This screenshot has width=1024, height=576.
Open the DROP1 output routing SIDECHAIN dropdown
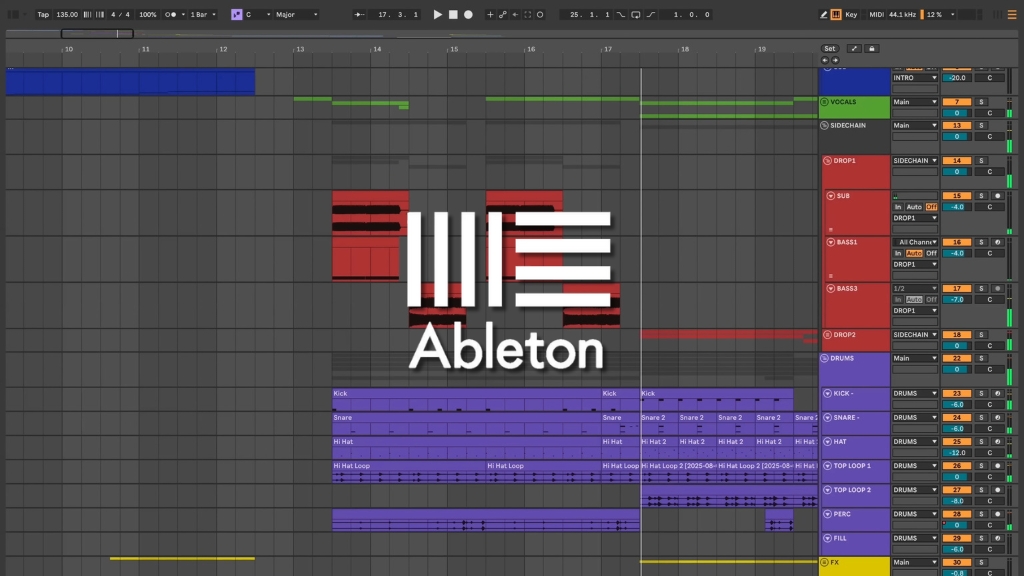point(915,160)
